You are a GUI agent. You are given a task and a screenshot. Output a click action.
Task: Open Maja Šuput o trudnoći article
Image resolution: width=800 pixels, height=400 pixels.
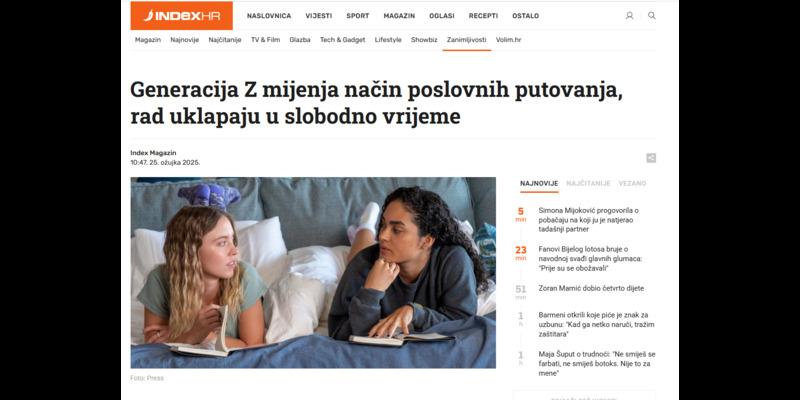click(597, 364)
